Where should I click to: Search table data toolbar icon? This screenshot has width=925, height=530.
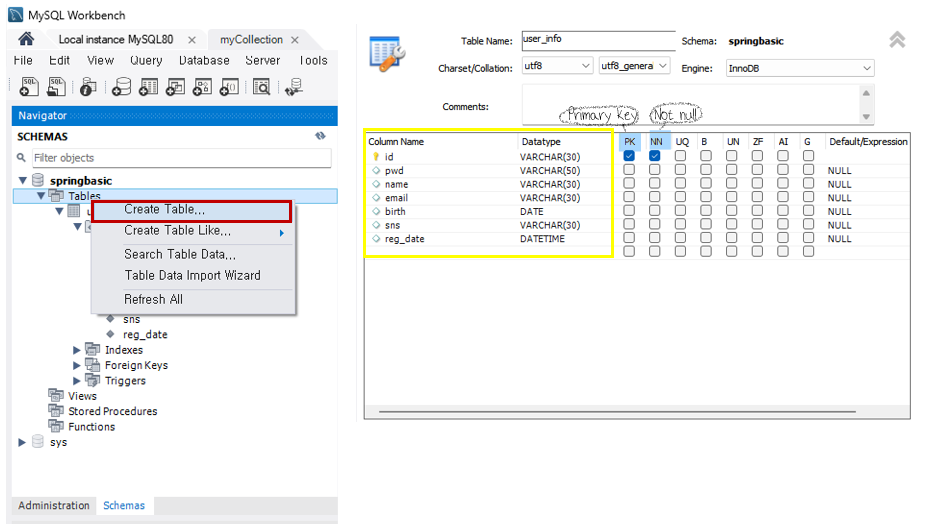tap(261, 87)
